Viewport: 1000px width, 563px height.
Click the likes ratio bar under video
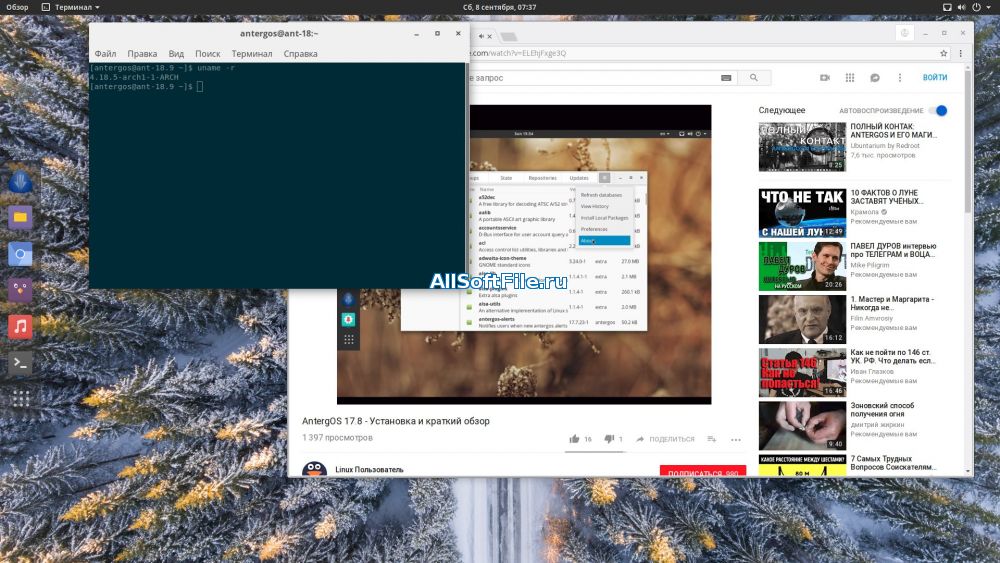[x=594, y=451]
